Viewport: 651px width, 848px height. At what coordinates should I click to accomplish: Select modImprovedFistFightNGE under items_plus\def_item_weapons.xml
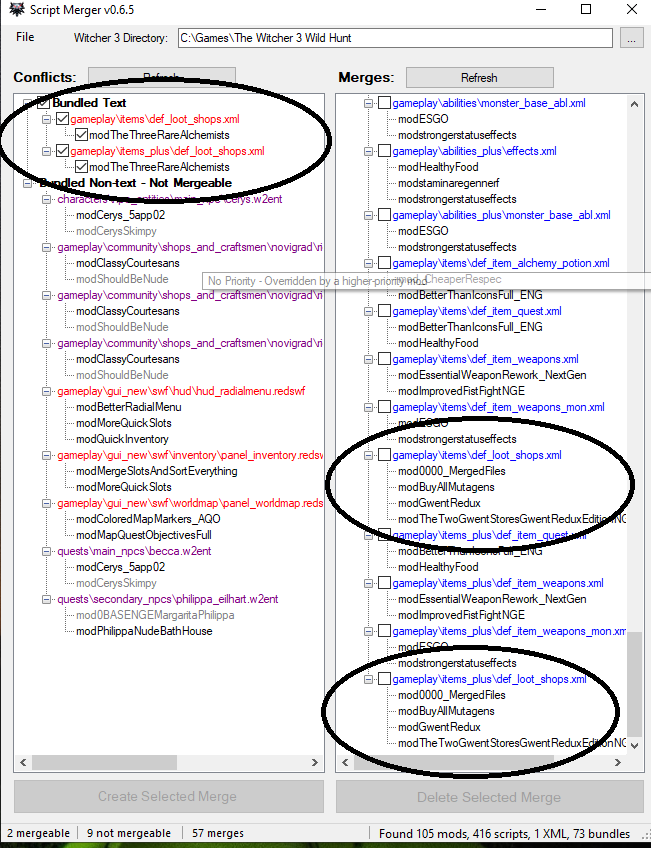tap(461, 615)
